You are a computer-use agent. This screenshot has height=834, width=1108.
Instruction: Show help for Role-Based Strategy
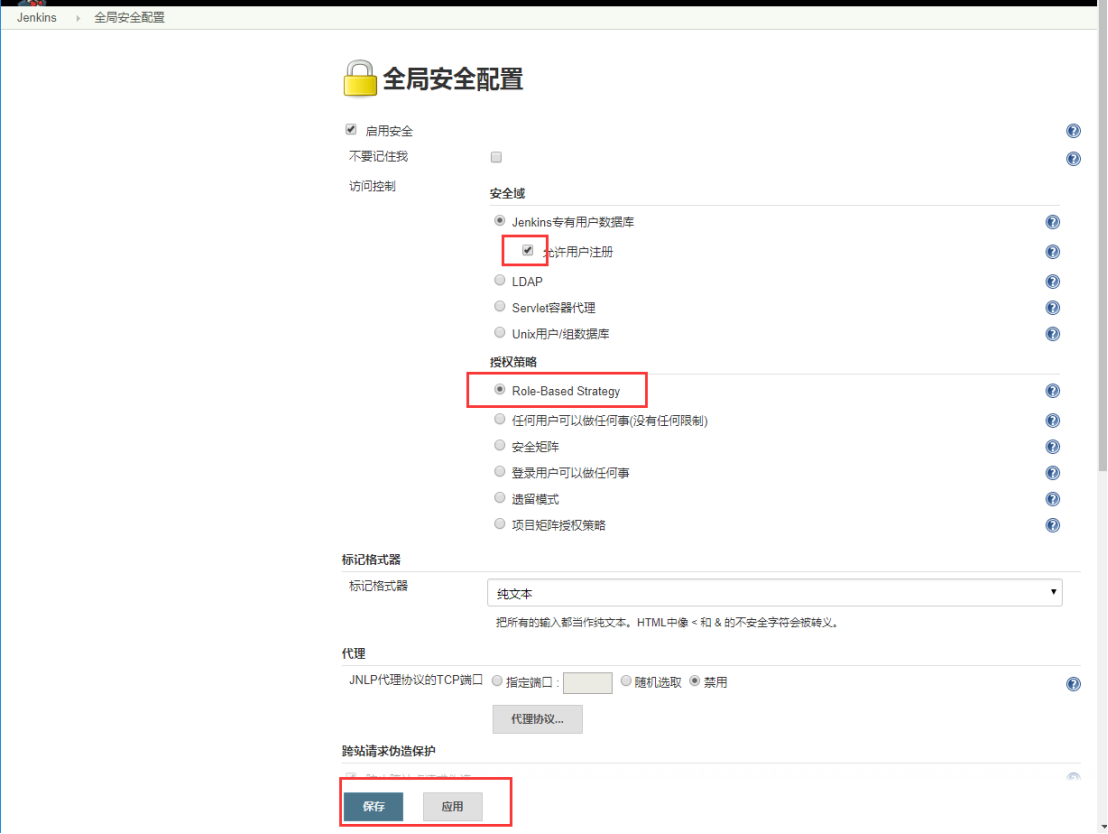point(1052,391)
